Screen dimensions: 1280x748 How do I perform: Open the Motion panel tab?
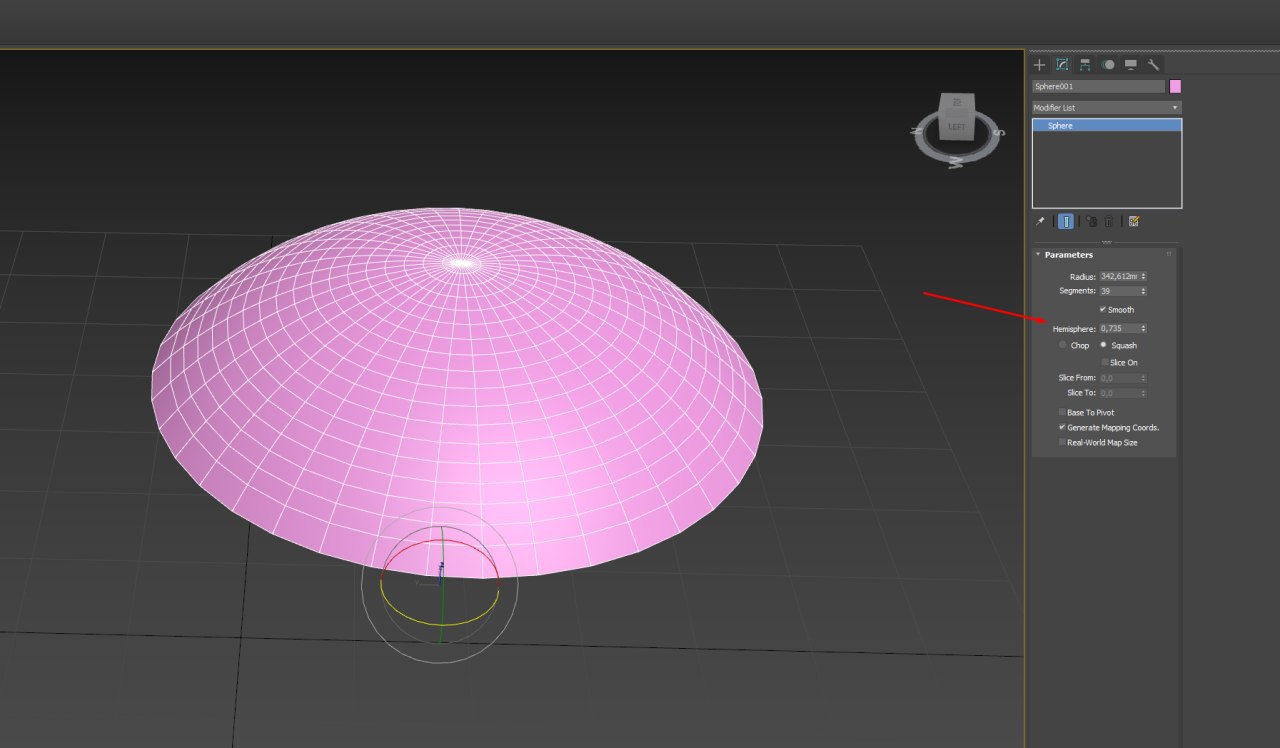1108,64
